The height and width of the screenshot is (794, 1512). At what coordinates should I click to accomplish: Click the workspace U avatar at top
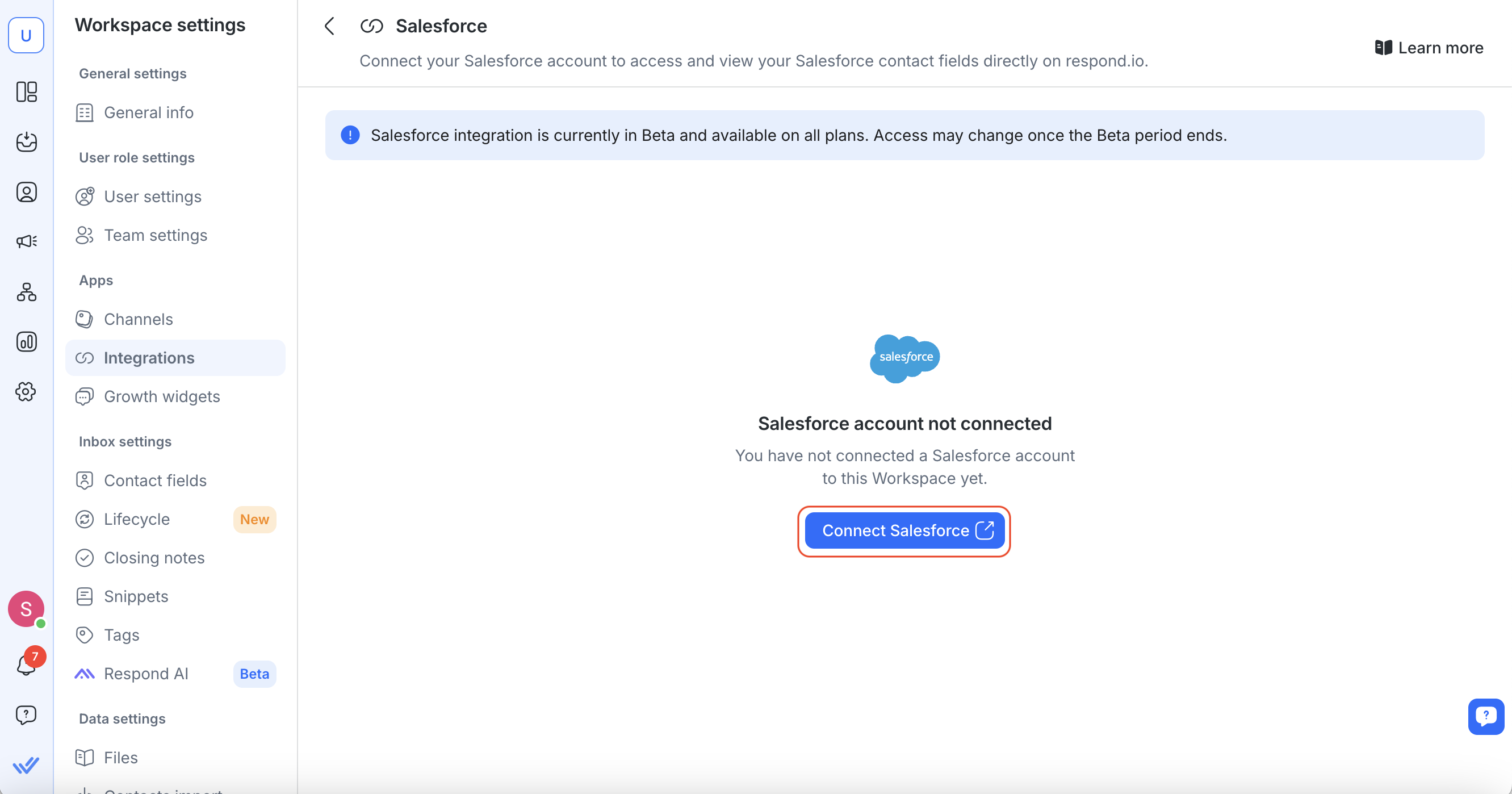(x=26, y=35)
